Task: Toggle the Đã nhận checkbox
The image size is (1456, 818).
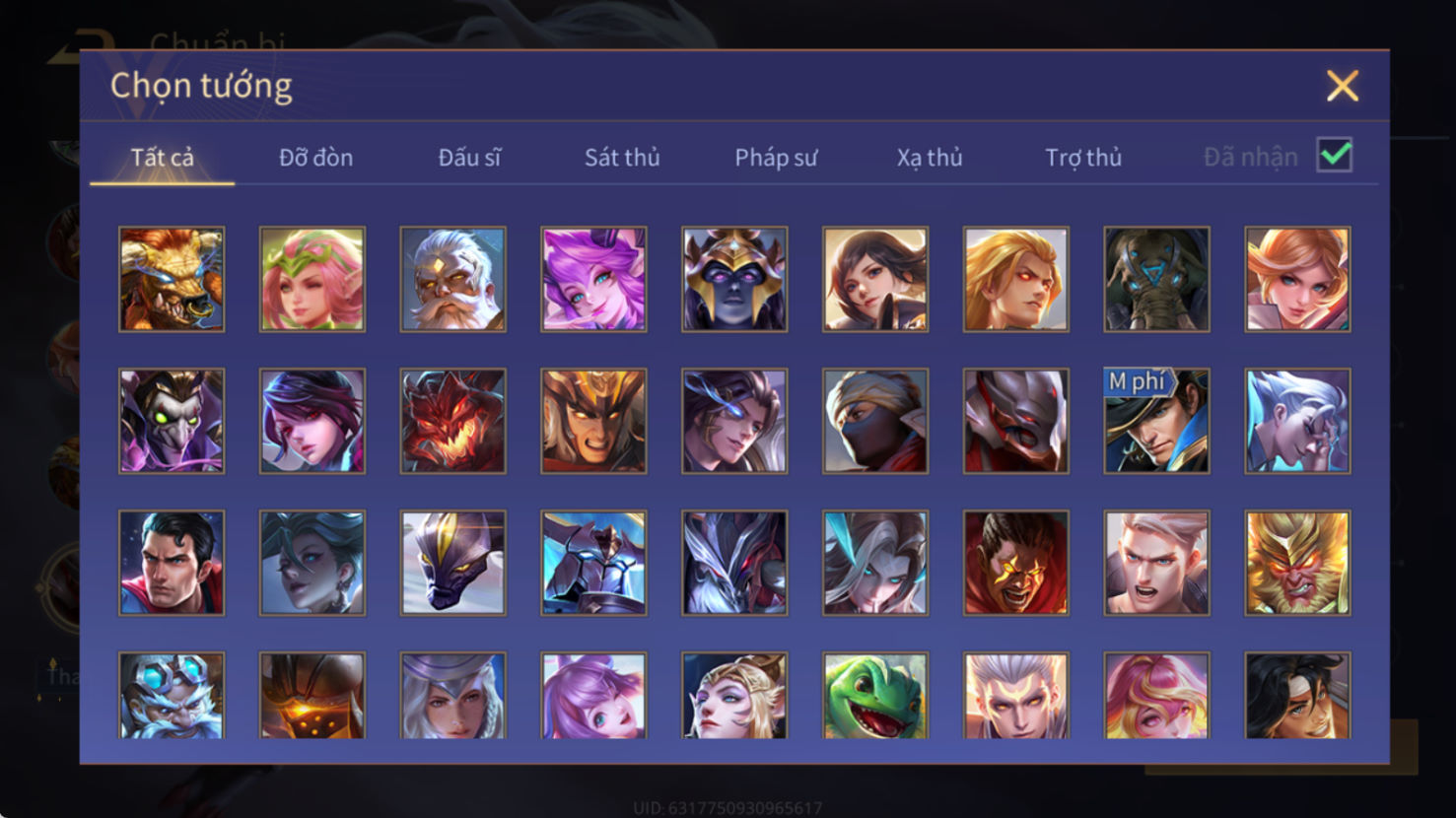Action: (1335, 156)
